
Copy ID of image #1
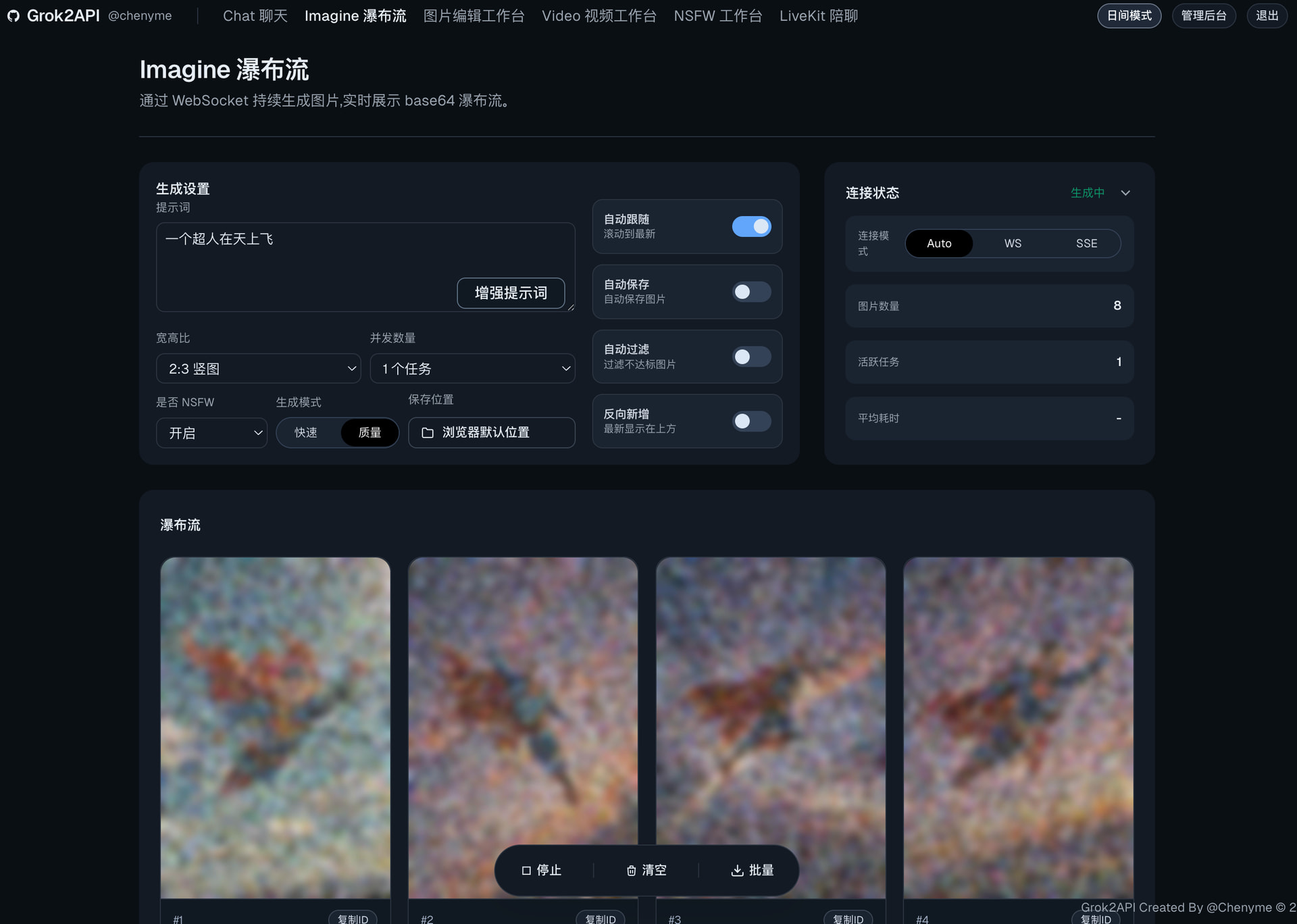click(x=353, y=918)
